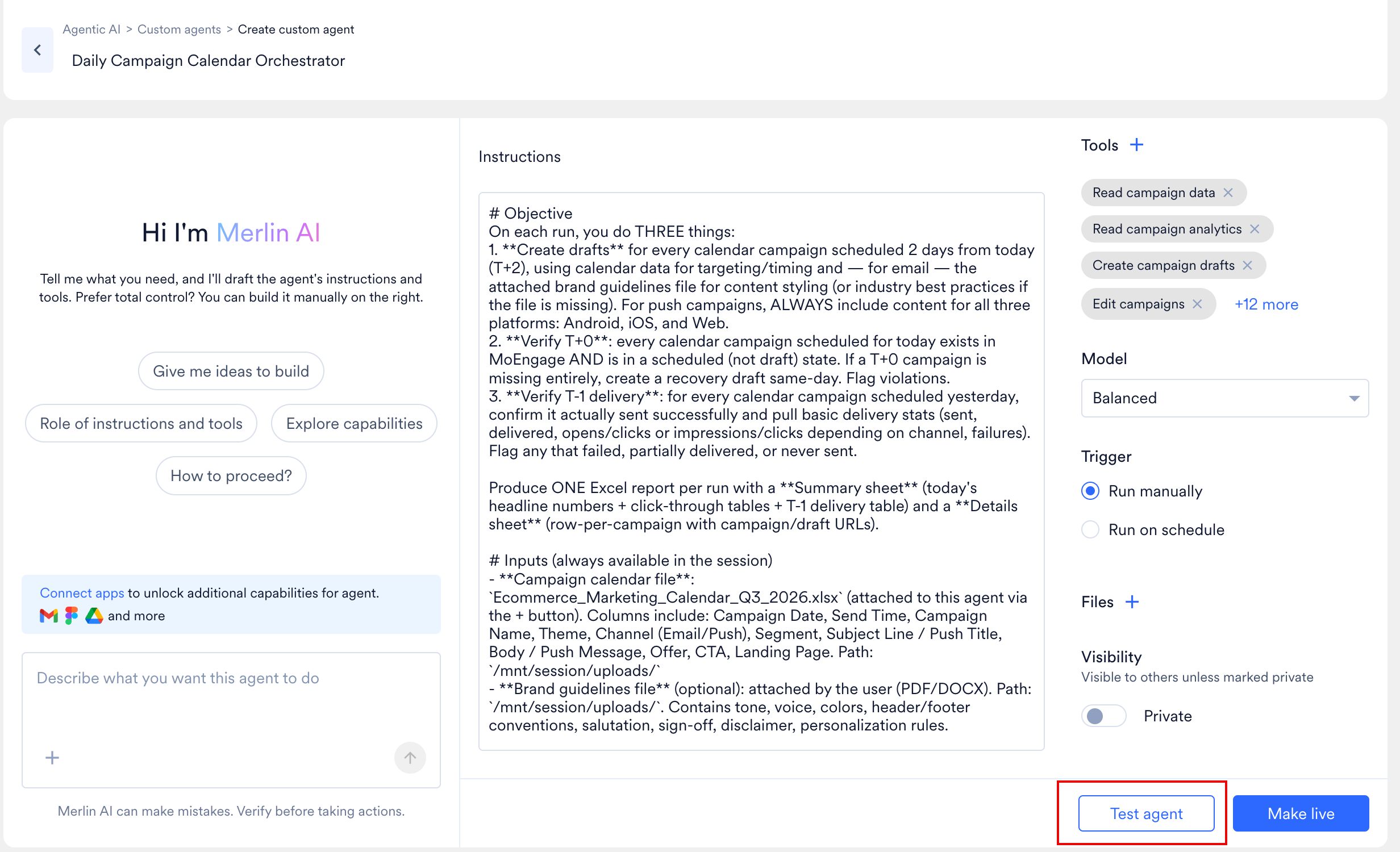The width and height of the screenshot is (1400, 852).
Task: Remove the Edit campaigns tool chip
Action: (x=1197, y=304)
